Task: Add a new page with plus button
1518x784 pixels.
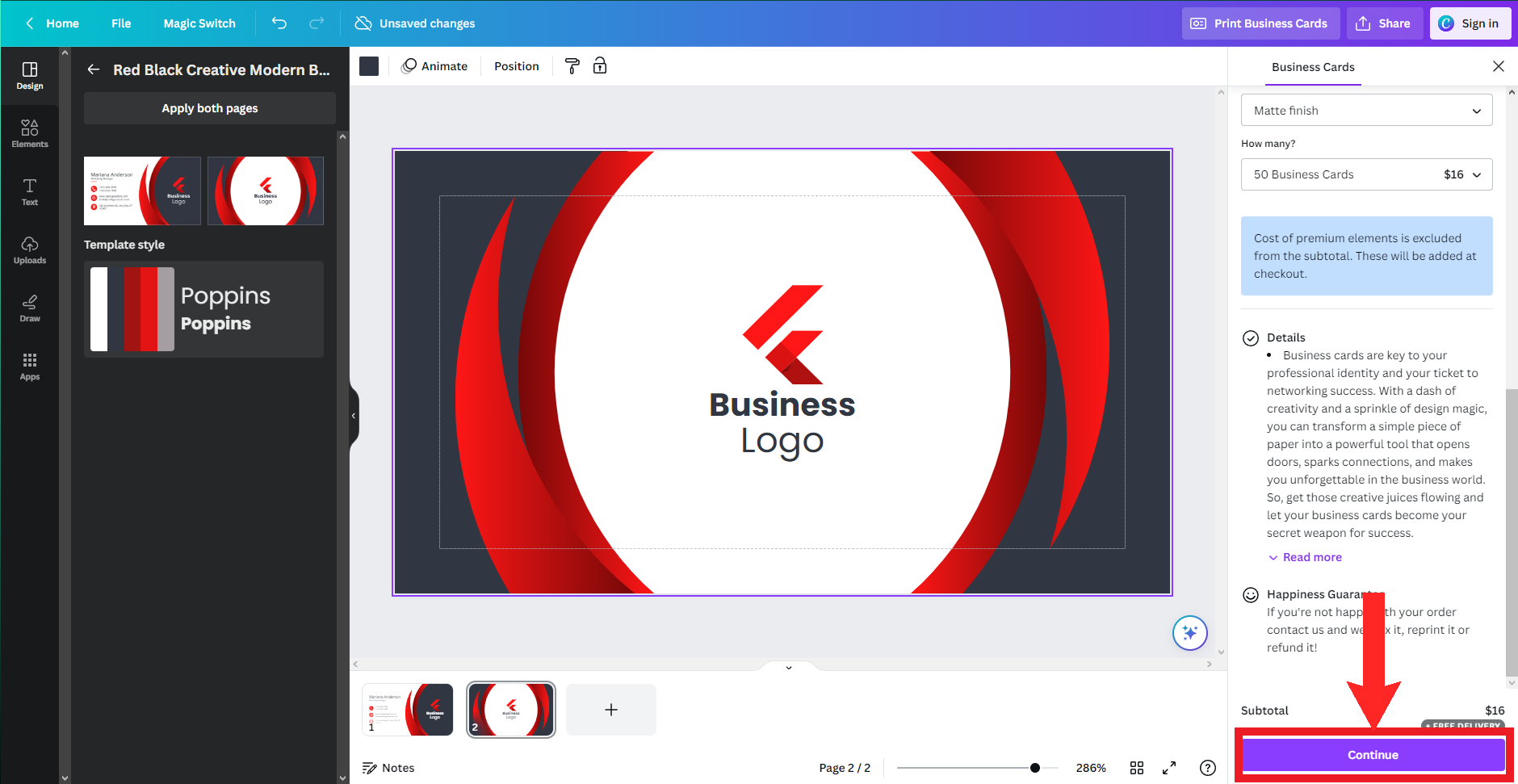Action: coord(611,710)
